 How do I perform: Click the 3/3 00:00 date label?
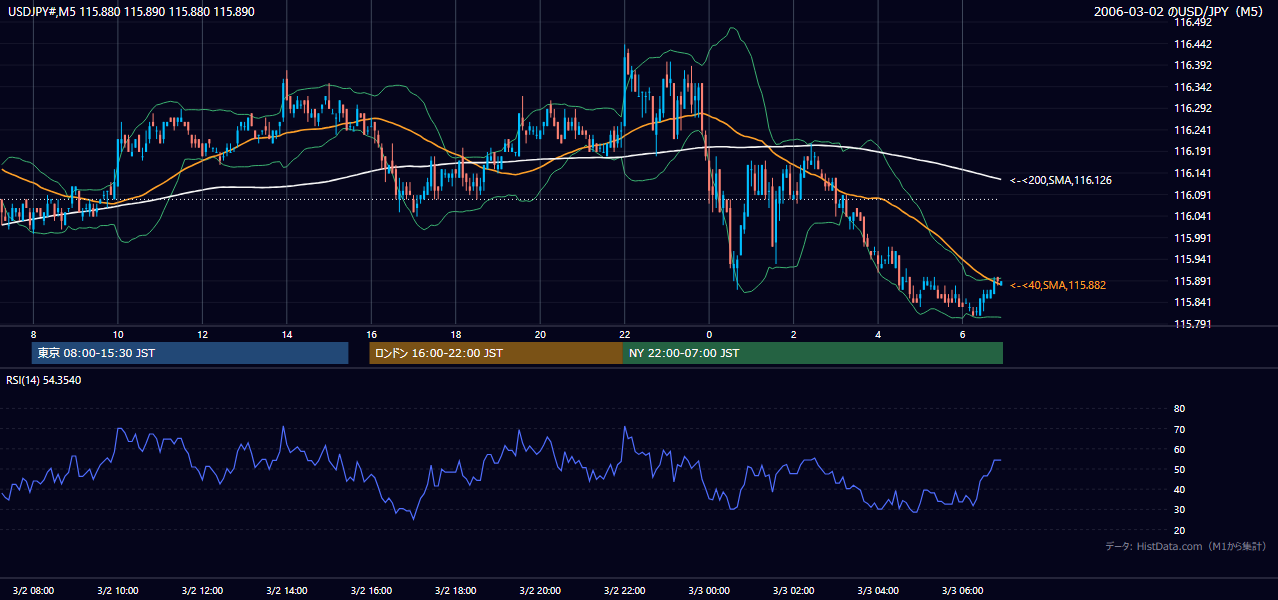click(x=709, y=590)
